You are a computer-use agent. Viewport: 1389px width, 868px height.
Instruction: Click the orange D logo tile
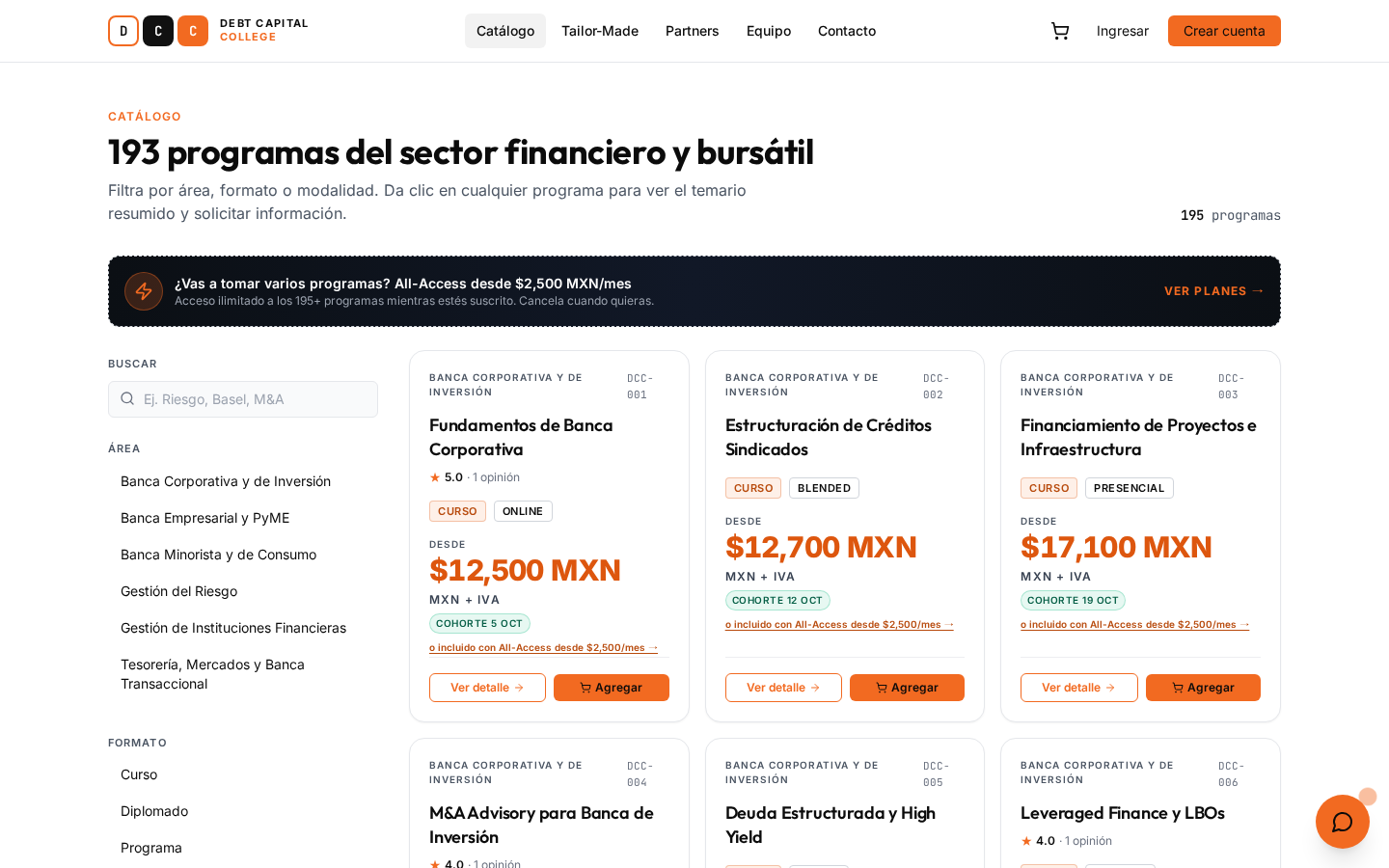(x=123, y=31)
